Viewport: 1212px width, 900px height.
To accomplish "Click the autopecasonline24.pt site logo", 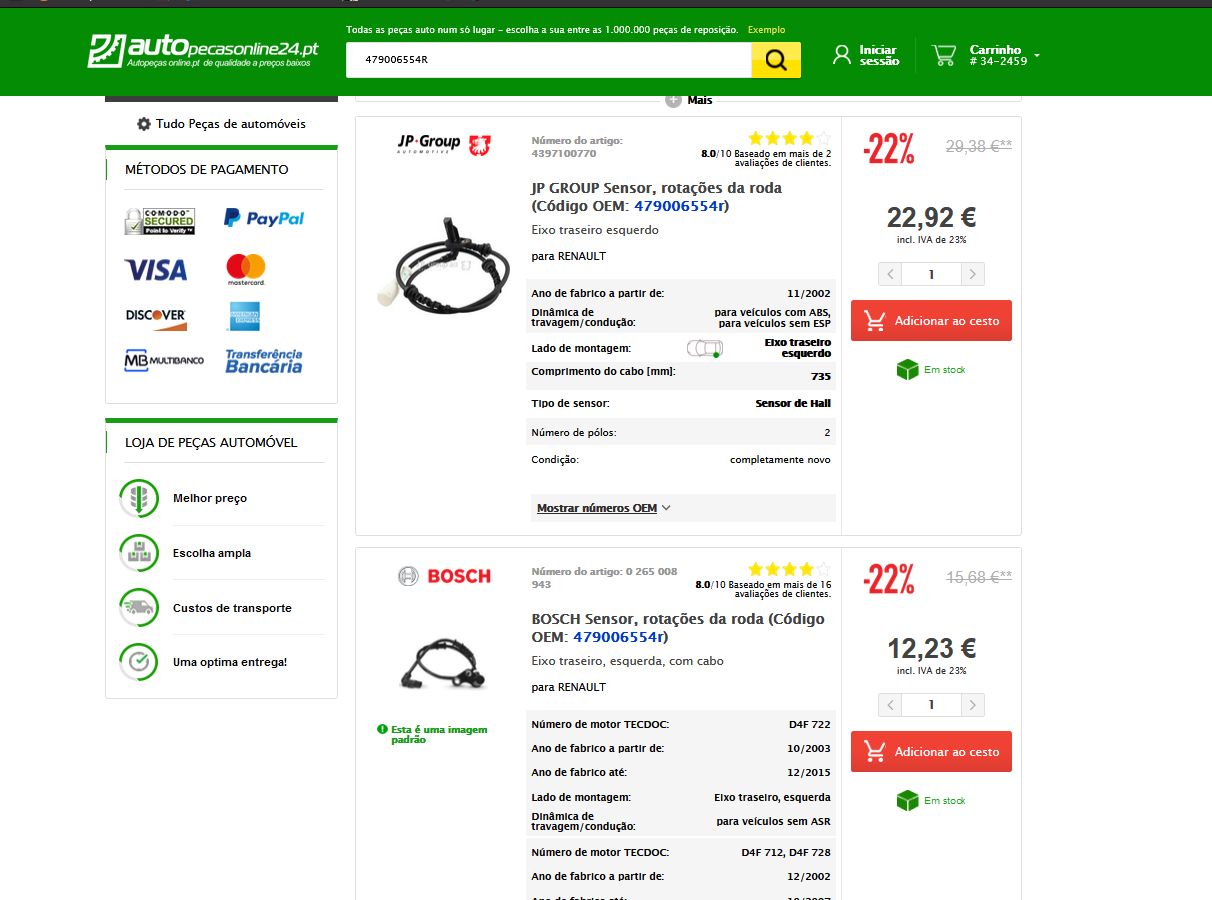I will (204, 51).
